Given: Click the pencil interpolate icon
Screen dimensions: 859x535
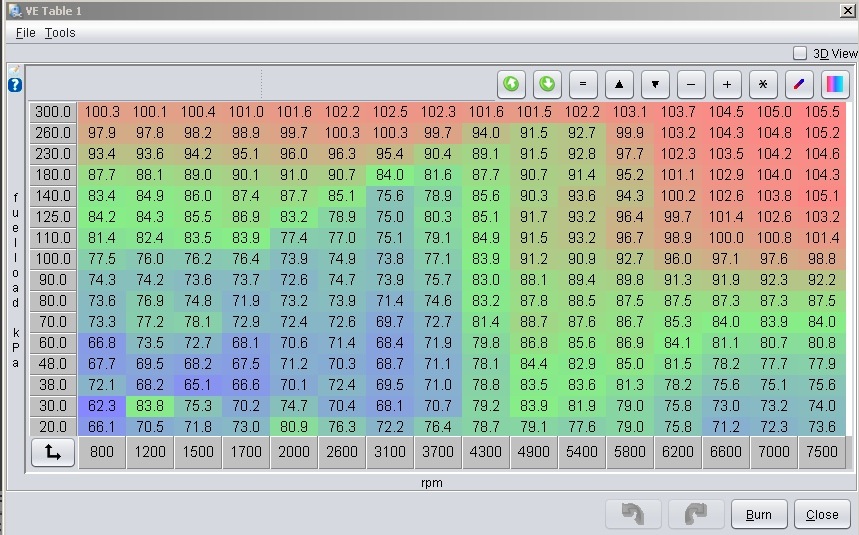Looking at the screenshot, I should tap(799, 84).
